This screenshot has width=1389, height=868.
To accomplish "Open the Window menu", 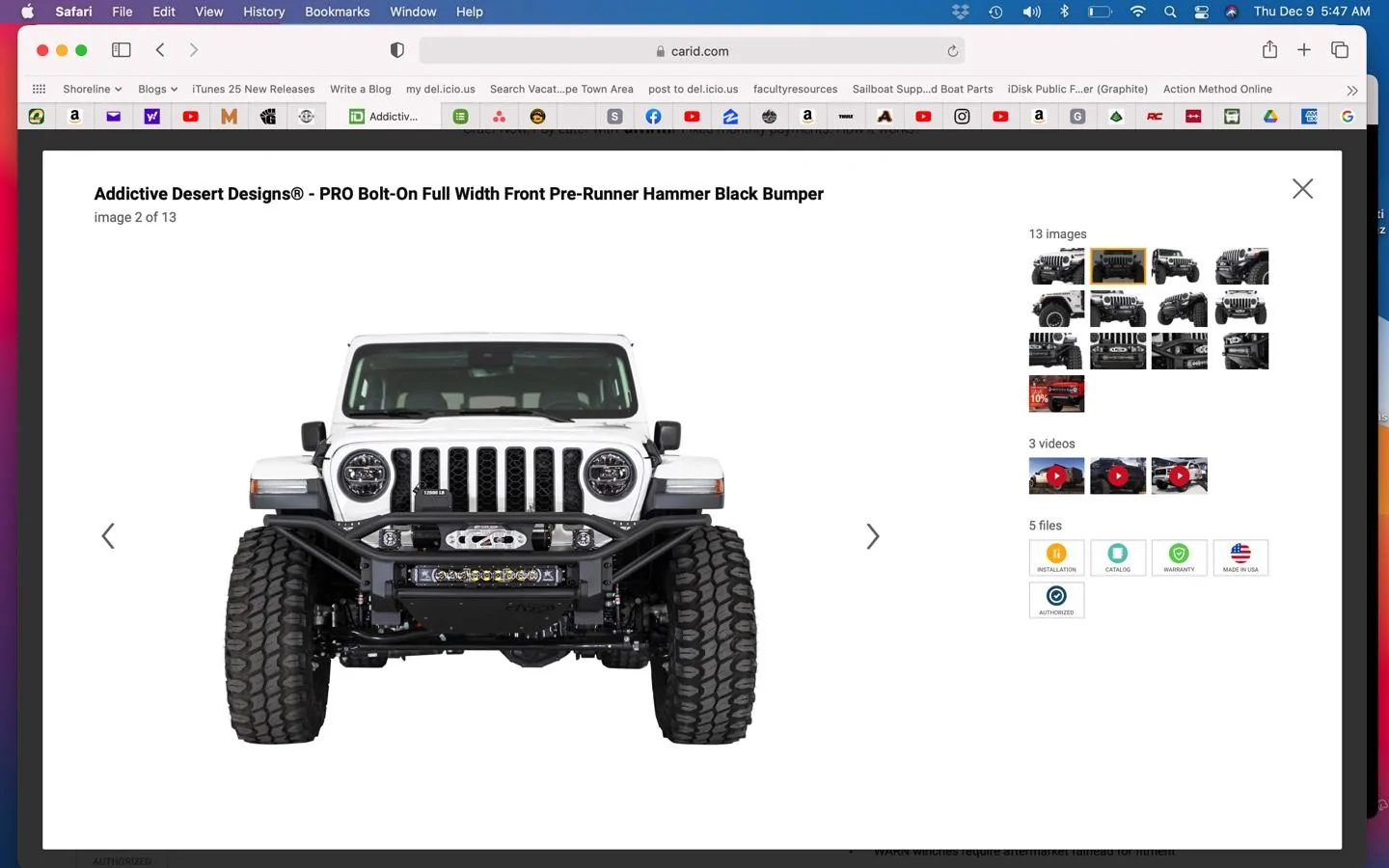I will tap(413, 12).
